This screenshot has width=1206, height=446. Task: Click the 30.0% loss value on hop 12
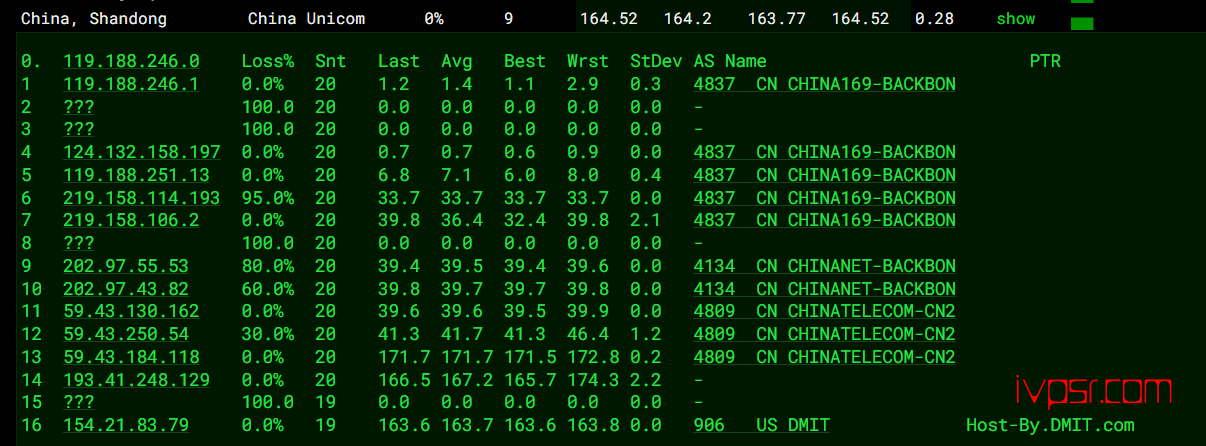coord(268,334)
